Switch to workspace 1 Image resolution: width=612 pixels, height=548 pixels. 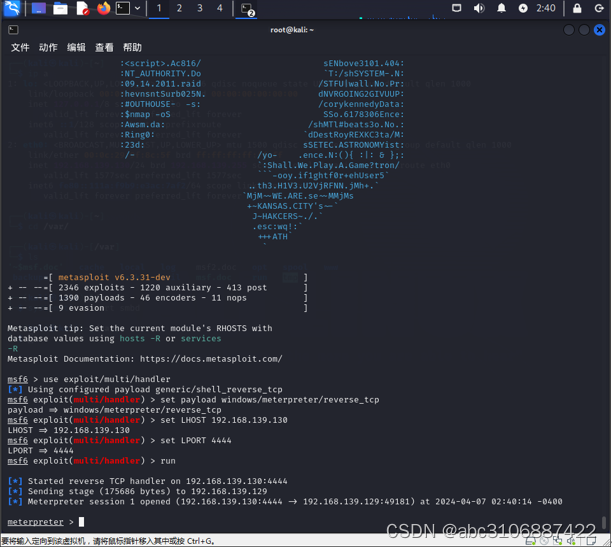pyautogui.click(x=159, y=8)
